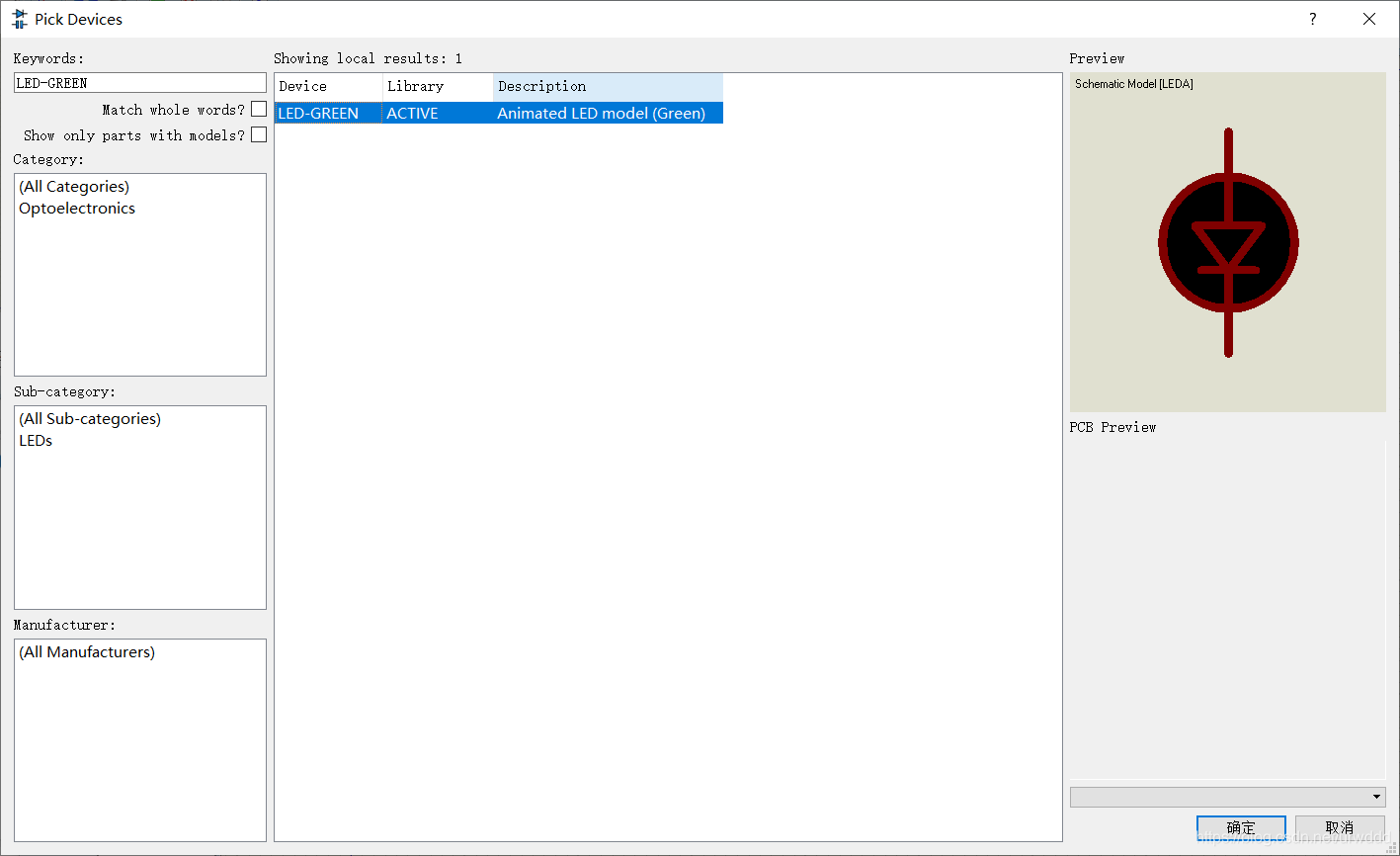Select the Optoelectronics category

click(x=77, y=208)
